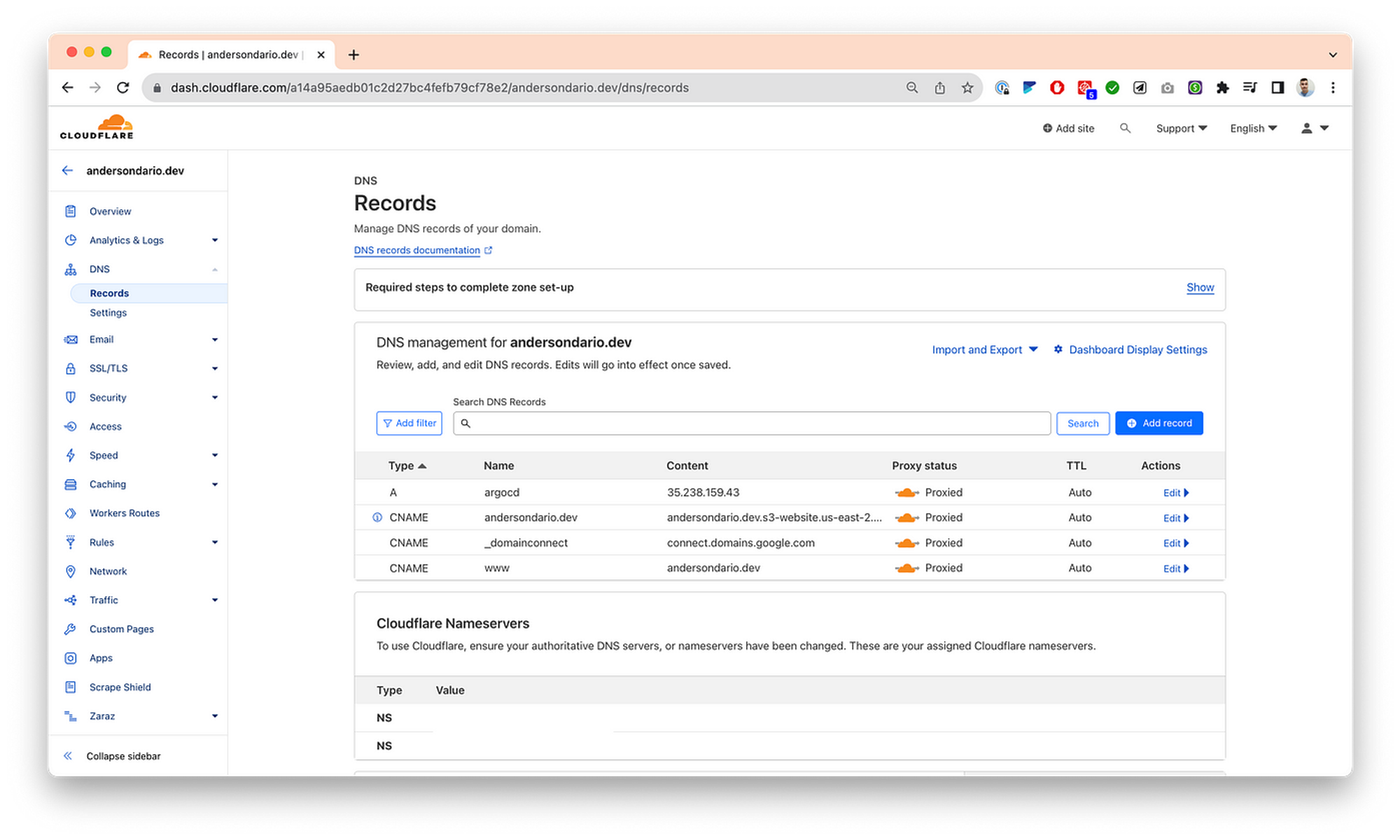
Task: Click the Add filter button
Action: pos(409,423)
